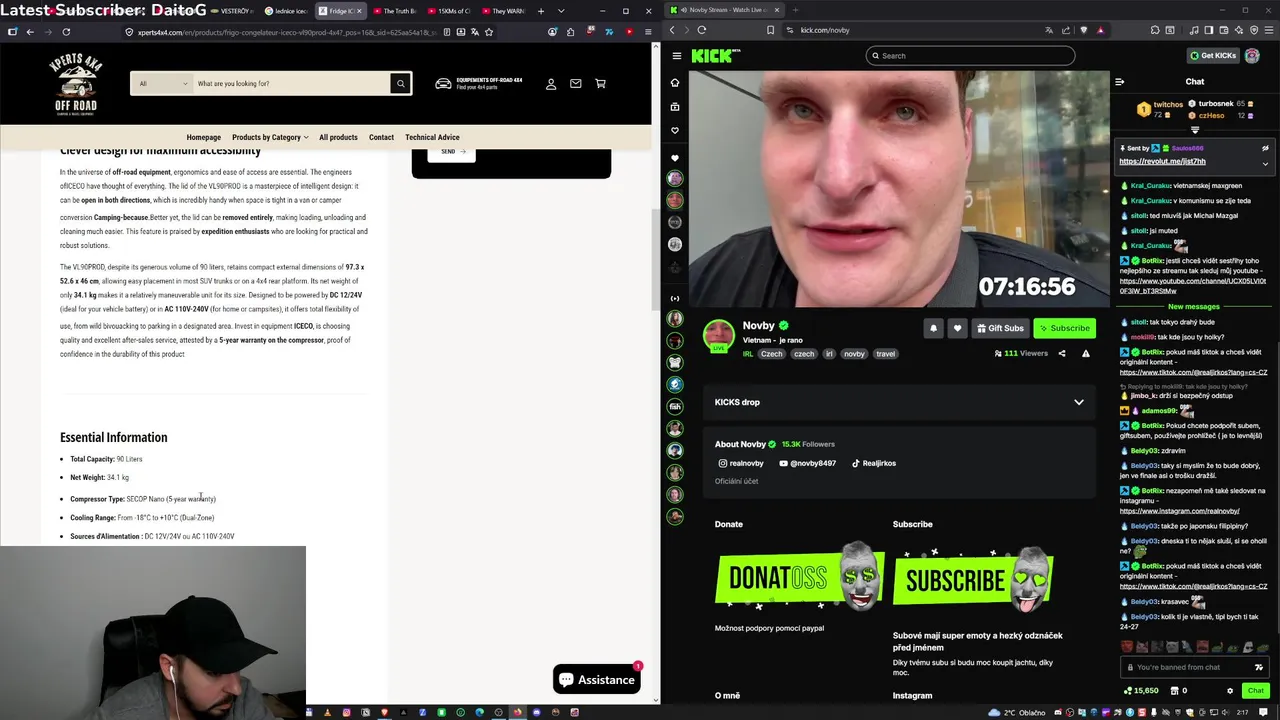Open recommended channel fish in sidebar
1280x720 pixels.
coord(675,407)
